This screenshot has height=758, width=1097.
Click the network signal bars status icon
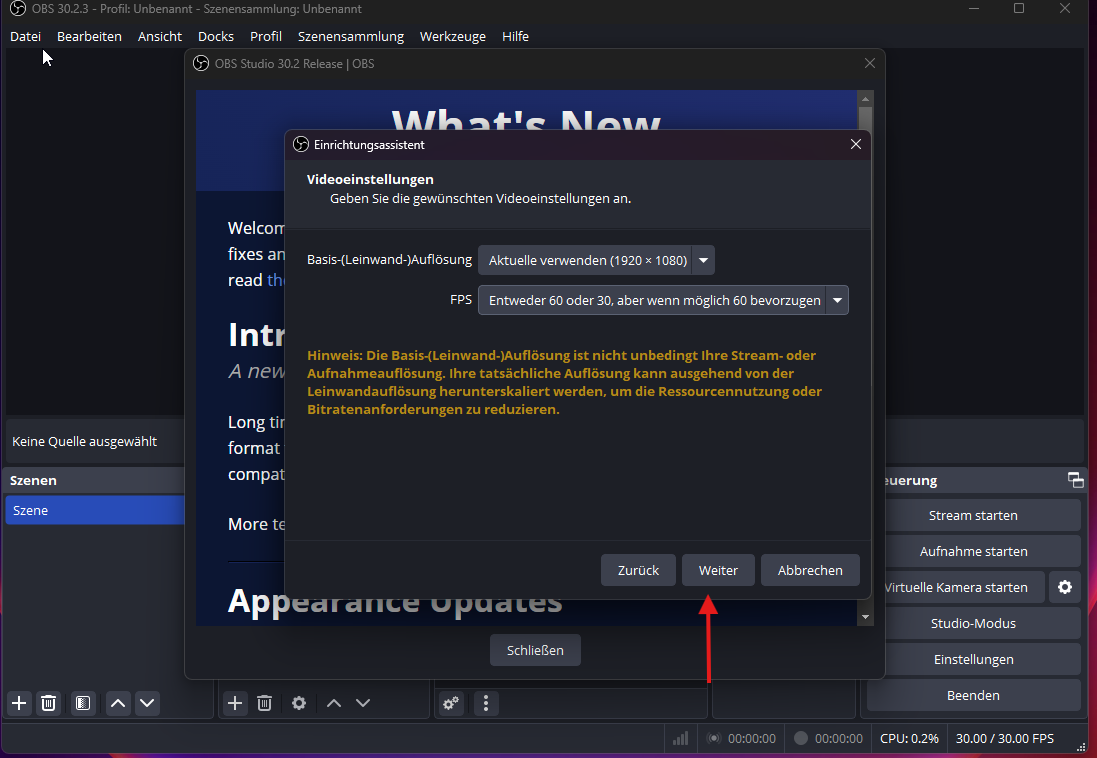(680, 738)
